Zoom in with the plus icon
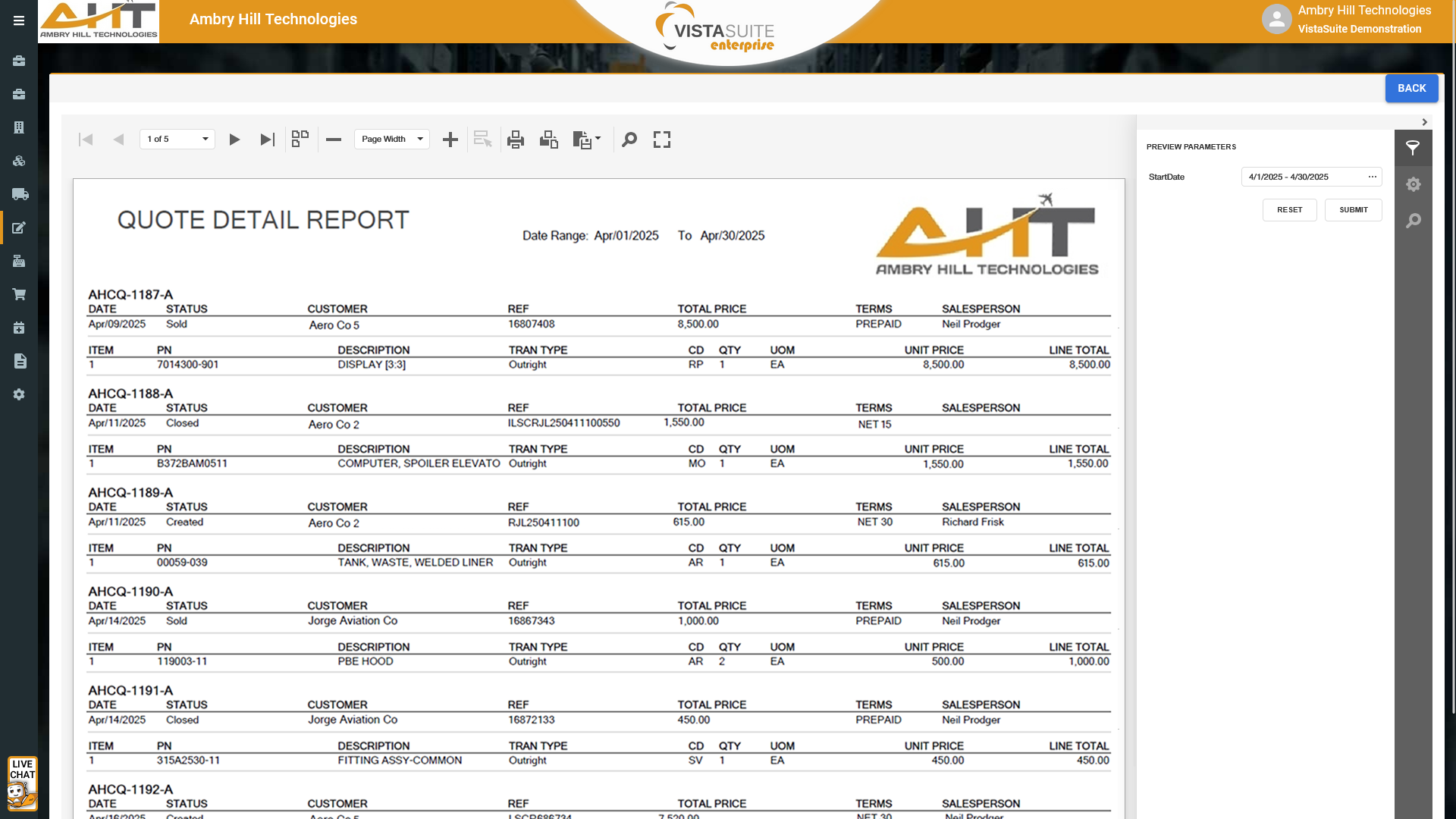The height and width of the screenshot is (819, 1456). coord(450,140)
